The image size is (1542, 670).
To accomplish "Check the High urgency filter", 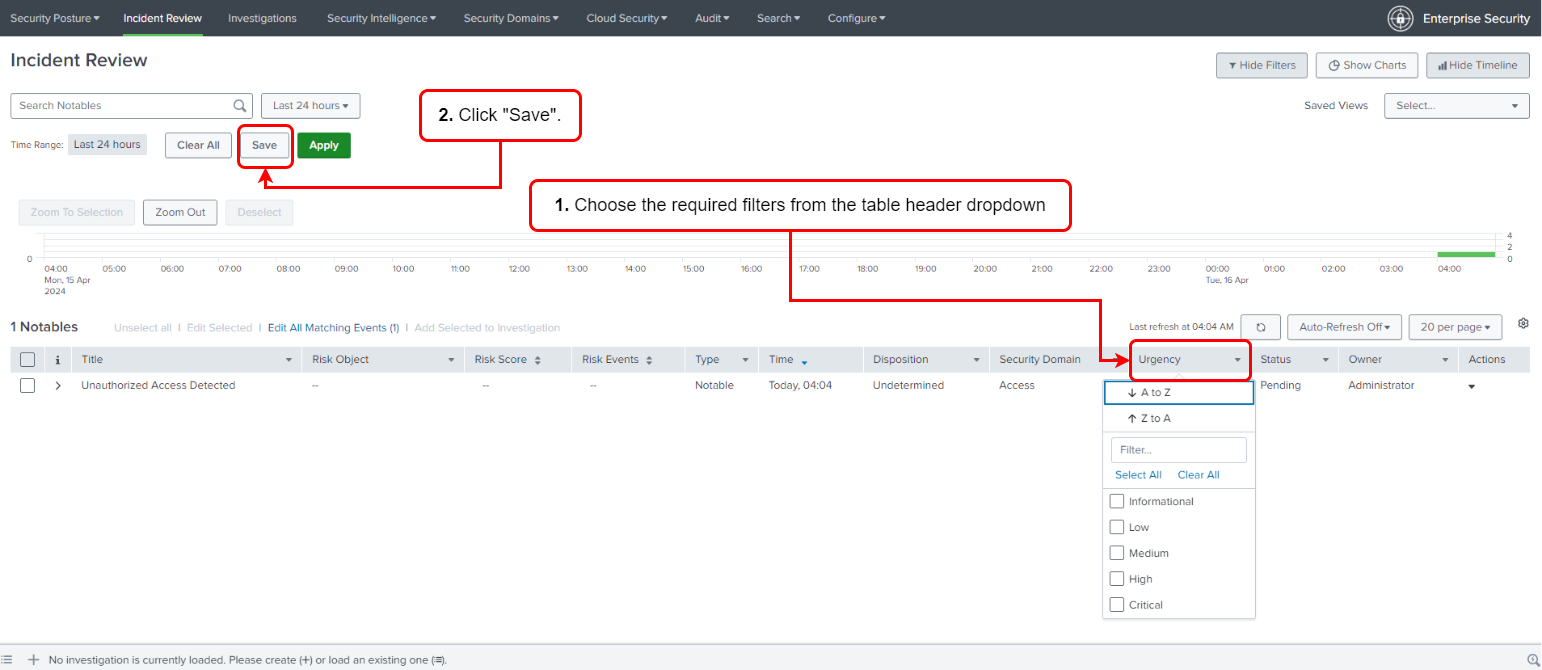I will point(1117,578).
